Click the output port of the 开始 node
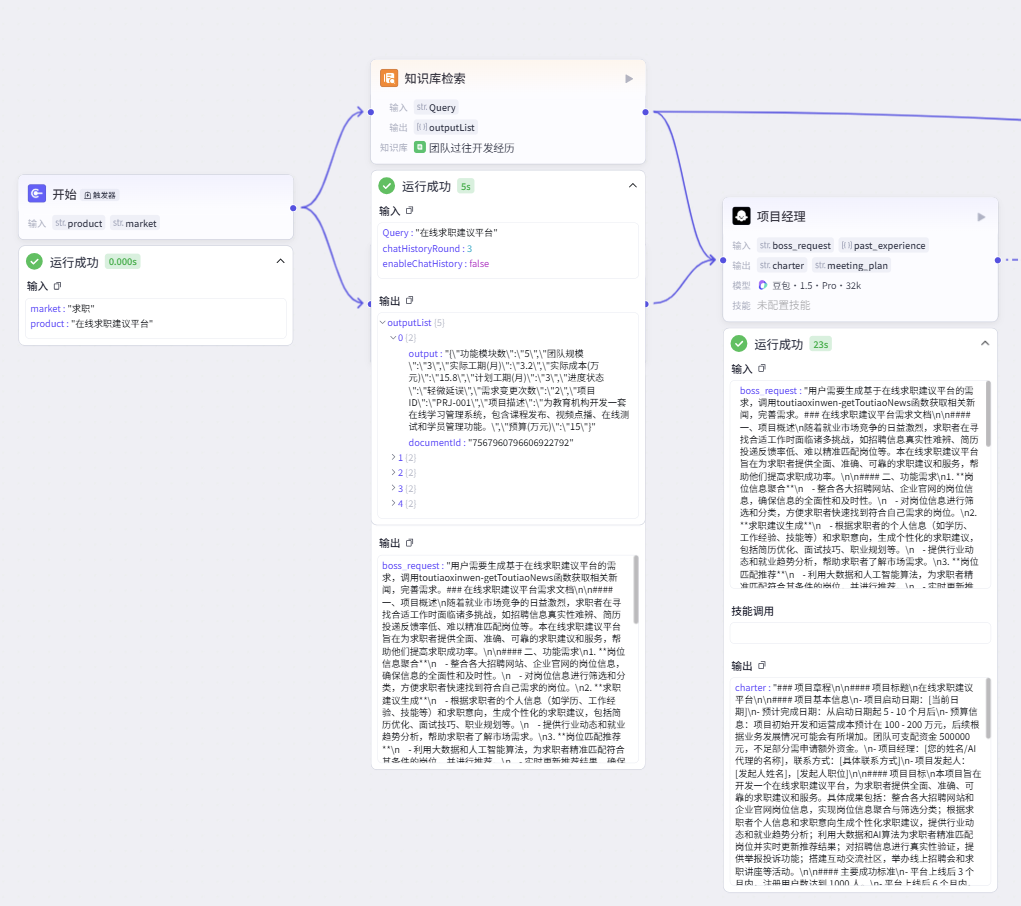This screenshot has height=906, width=1021. click(293, 208)
